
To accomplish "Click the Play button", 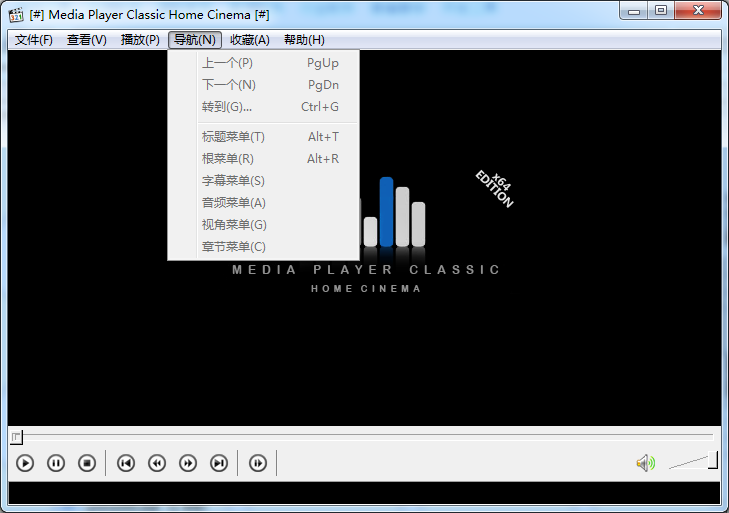I will point(26,463).
